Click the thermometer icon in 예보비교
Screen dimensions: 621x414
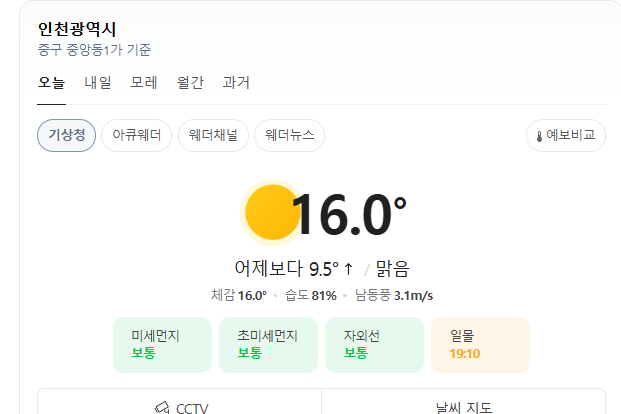point(539,136)
